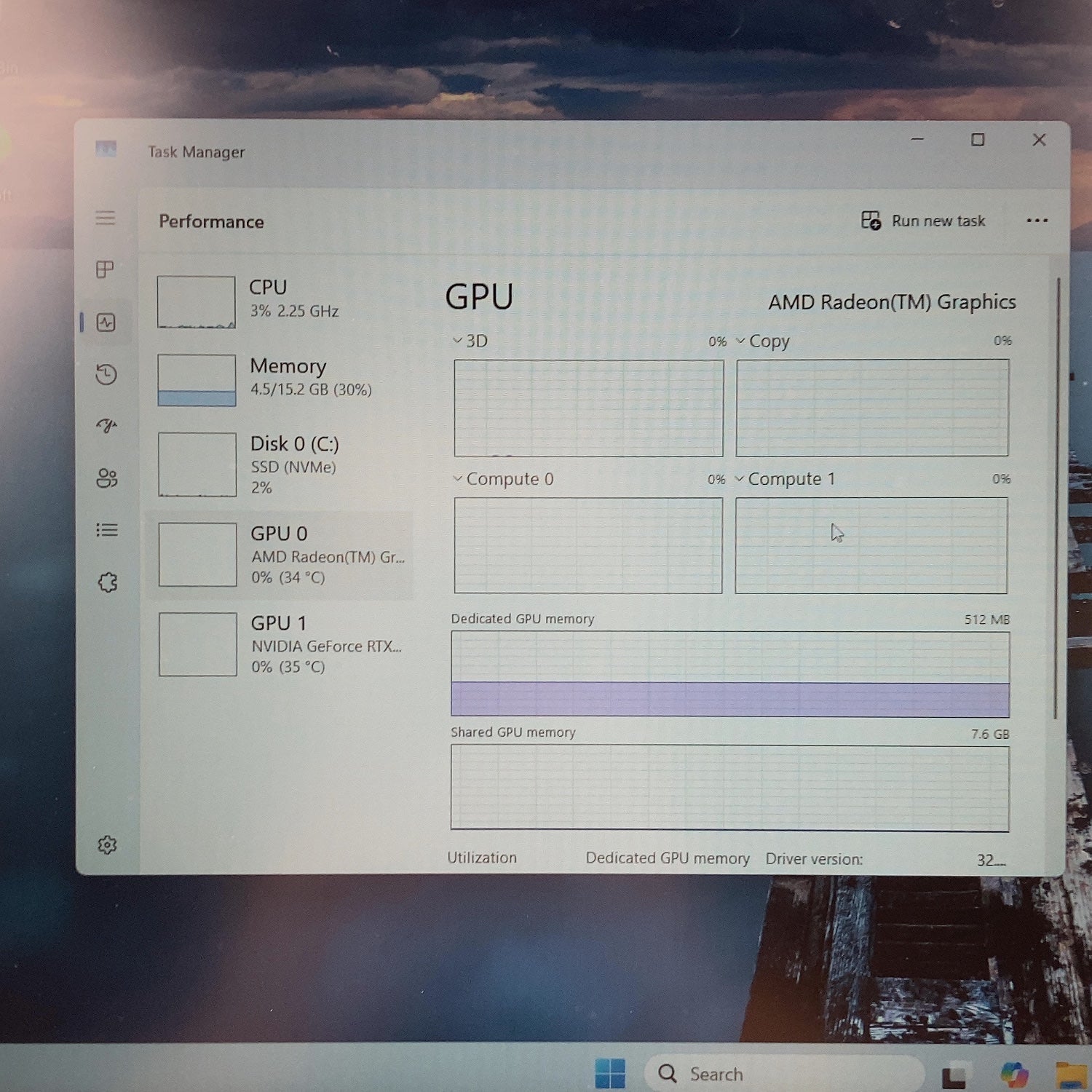Click the Utilization label text
Viewport: 1092px width, 1092px height.
(x=482, y=858)
